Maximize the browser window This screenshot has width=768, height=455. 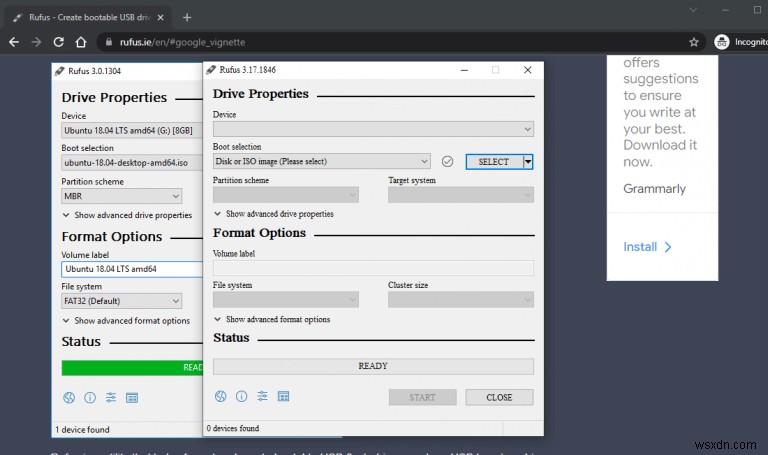[757, 10]
